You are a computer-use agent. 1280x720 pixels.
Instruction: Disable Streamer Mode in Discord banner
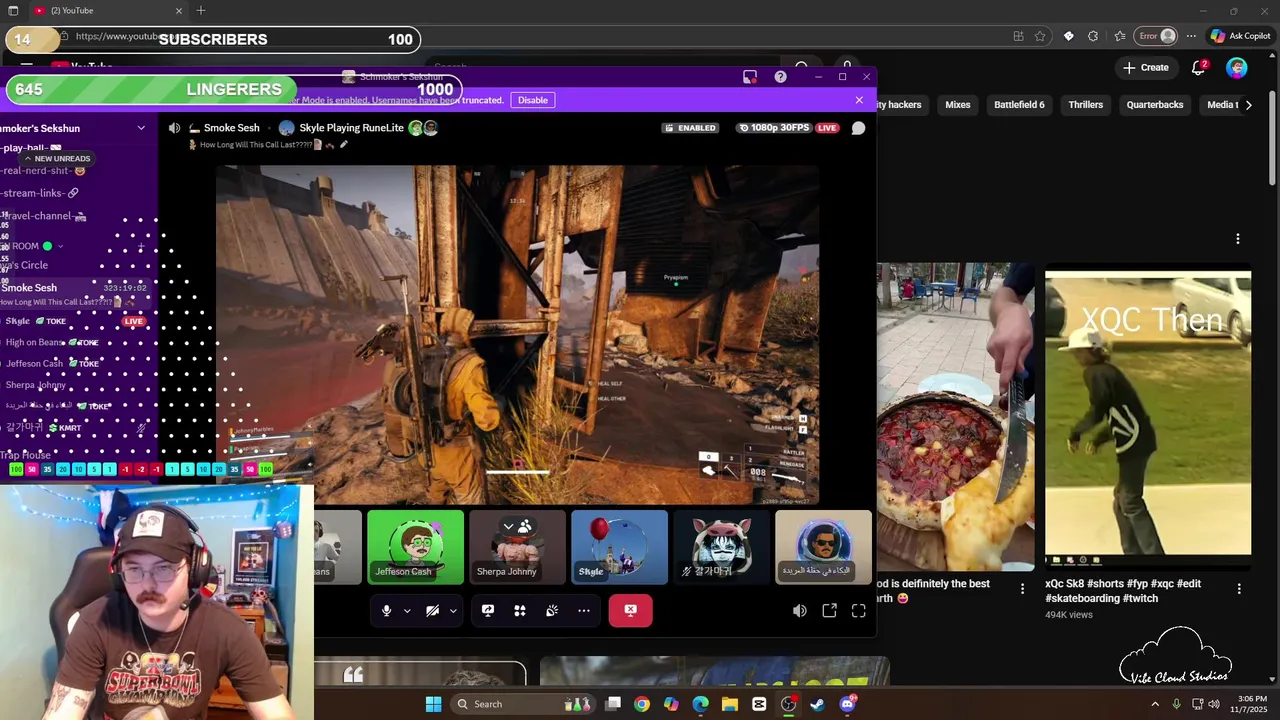(x=533, y=100)
